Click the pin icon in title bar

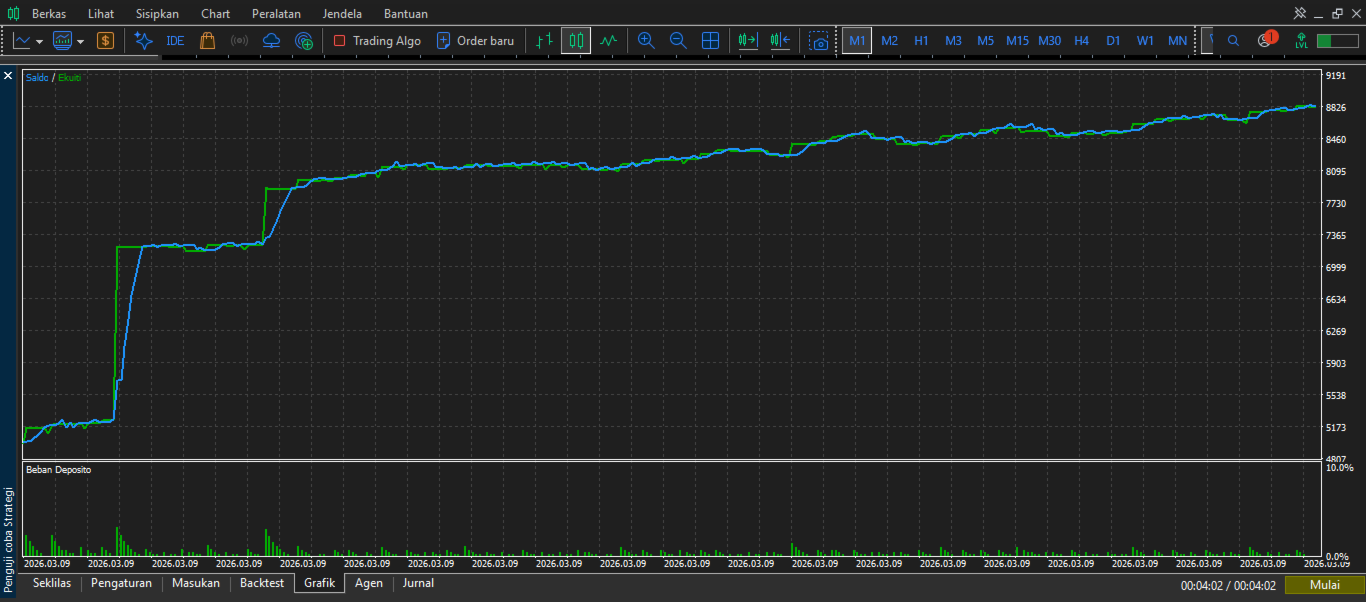pyautogui.click(x=1300, y=13)
